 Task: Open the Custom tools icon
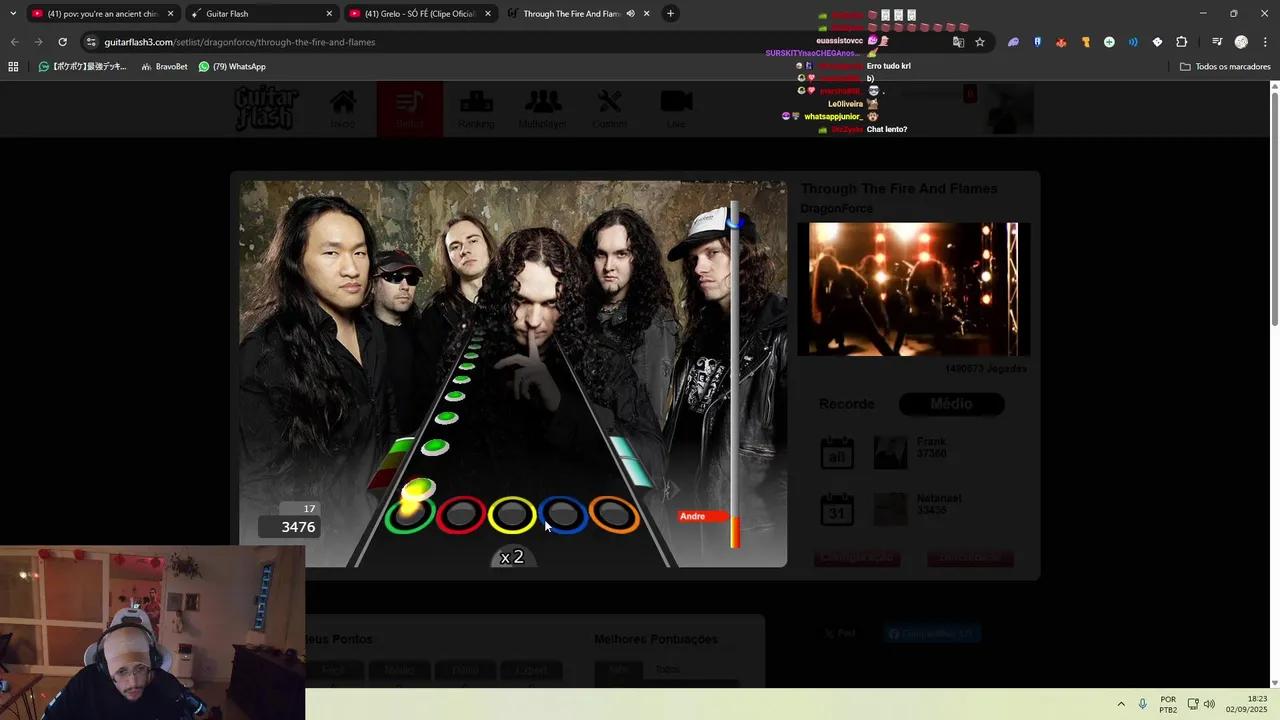(x=609, y=109)
